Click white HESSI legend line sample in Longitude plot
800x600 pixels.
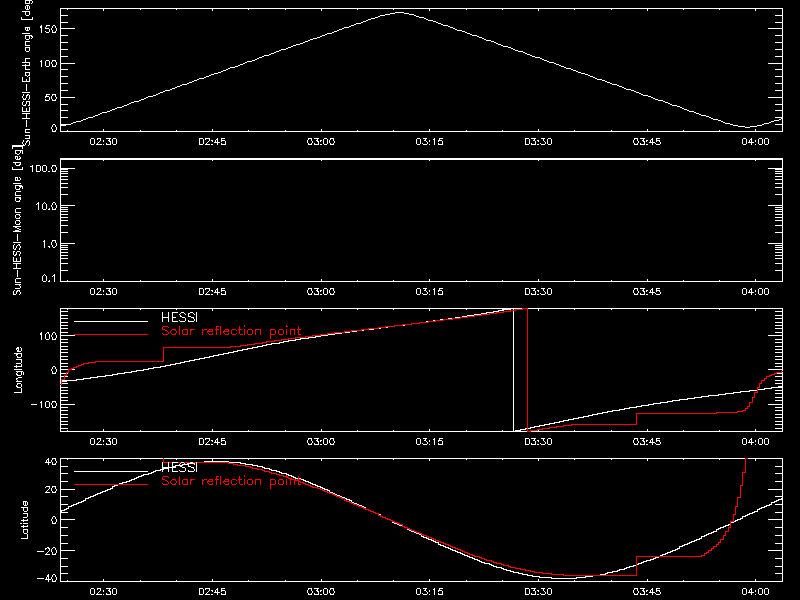[x=111, y=321]
